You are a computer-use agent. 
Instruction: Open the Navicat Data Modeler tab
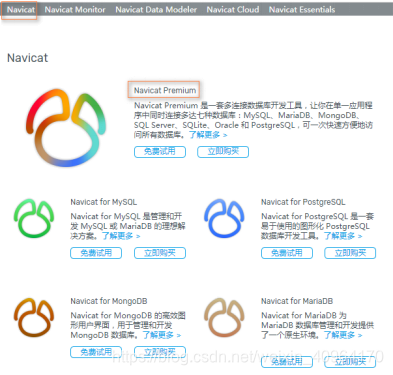pos(156,10)
